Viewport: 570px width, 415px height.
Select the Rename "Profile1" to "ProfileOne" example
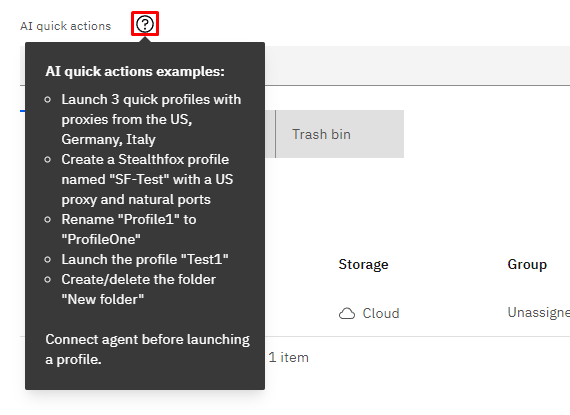tap(129, 229)
